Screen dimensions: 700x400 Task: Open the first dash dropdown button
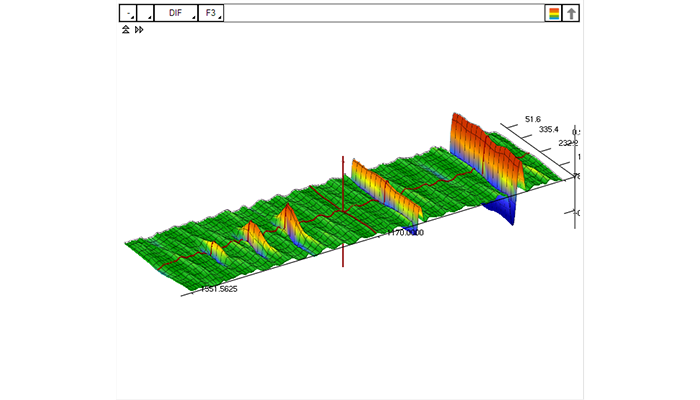(128, 13)
